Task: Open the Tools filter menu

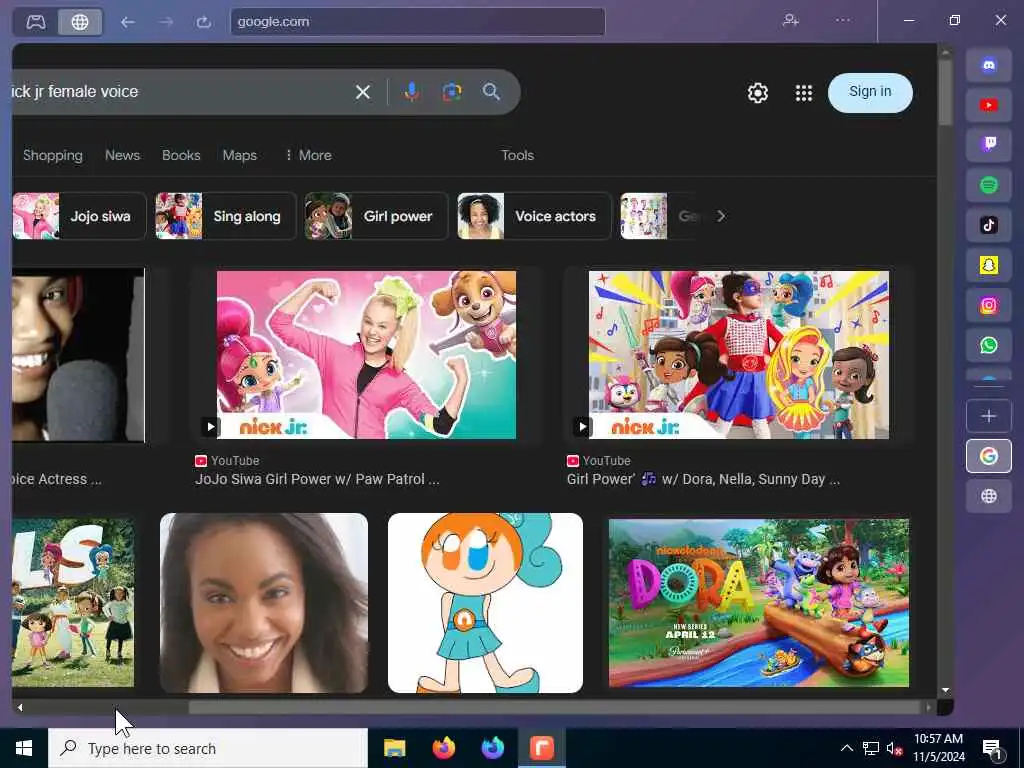Action: pos(517,155)
